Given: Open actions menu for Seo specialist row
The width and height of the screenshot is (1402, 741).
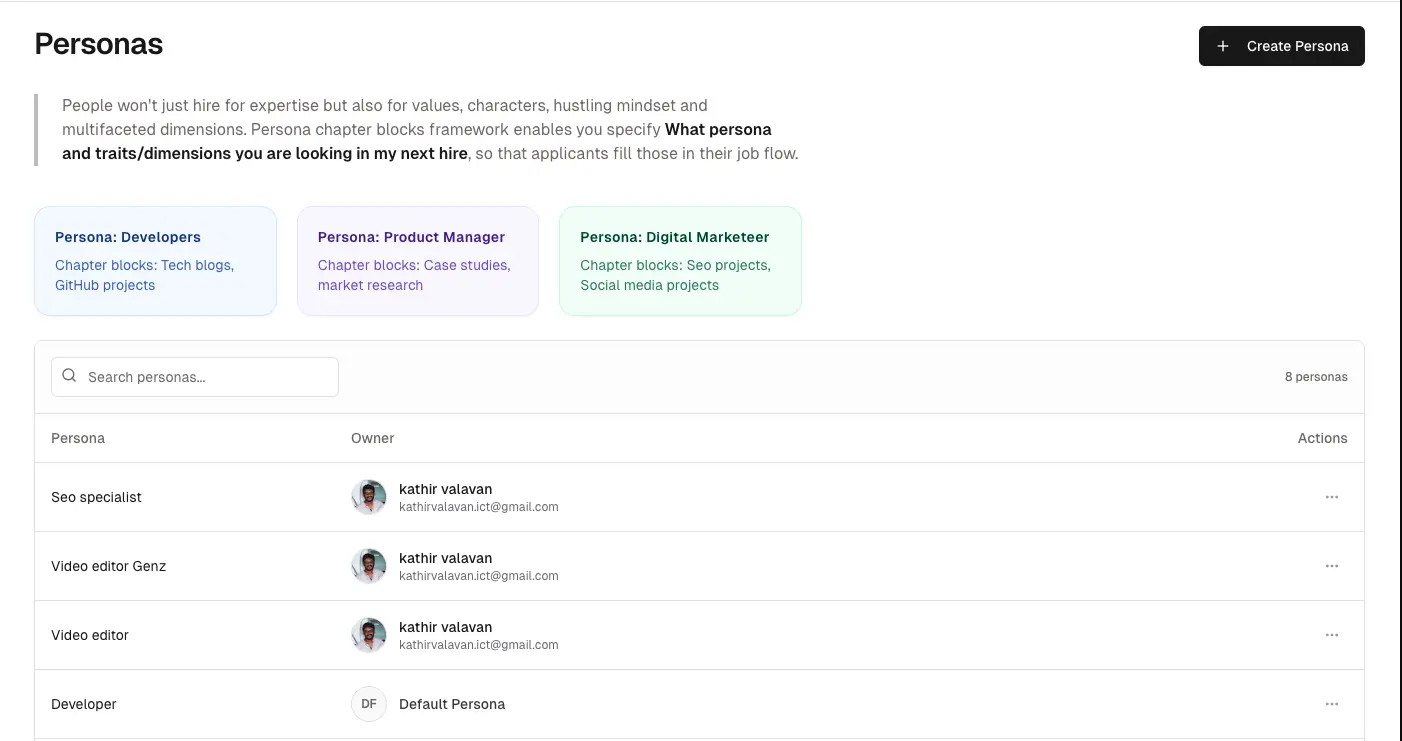Looking at the screenshot, I should click(1331, 497).
